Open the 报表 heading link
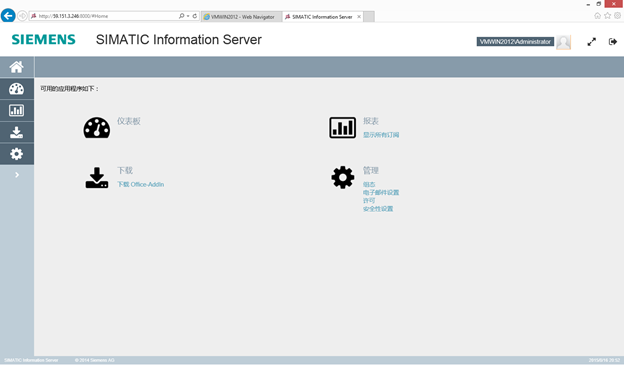 point(370,121)
